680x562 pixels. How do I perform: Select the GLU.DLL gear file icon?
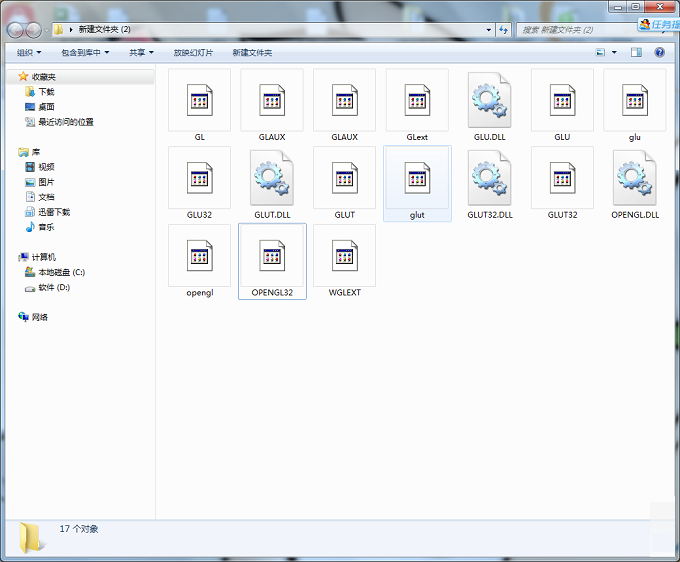click(490, 101)
